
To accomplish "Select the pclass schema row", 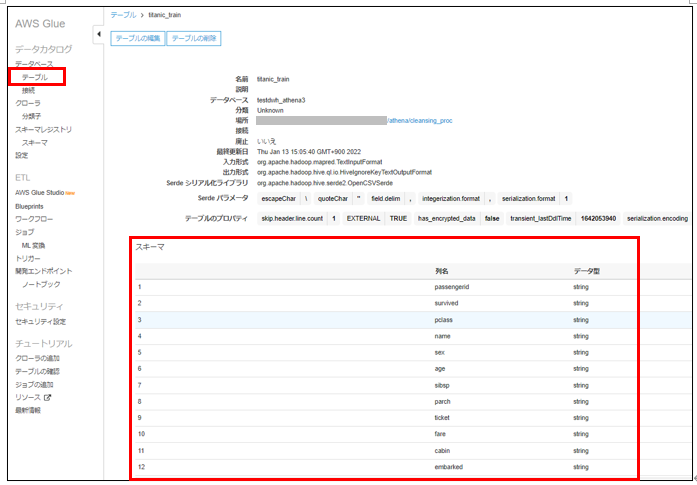I will point(413,320).
